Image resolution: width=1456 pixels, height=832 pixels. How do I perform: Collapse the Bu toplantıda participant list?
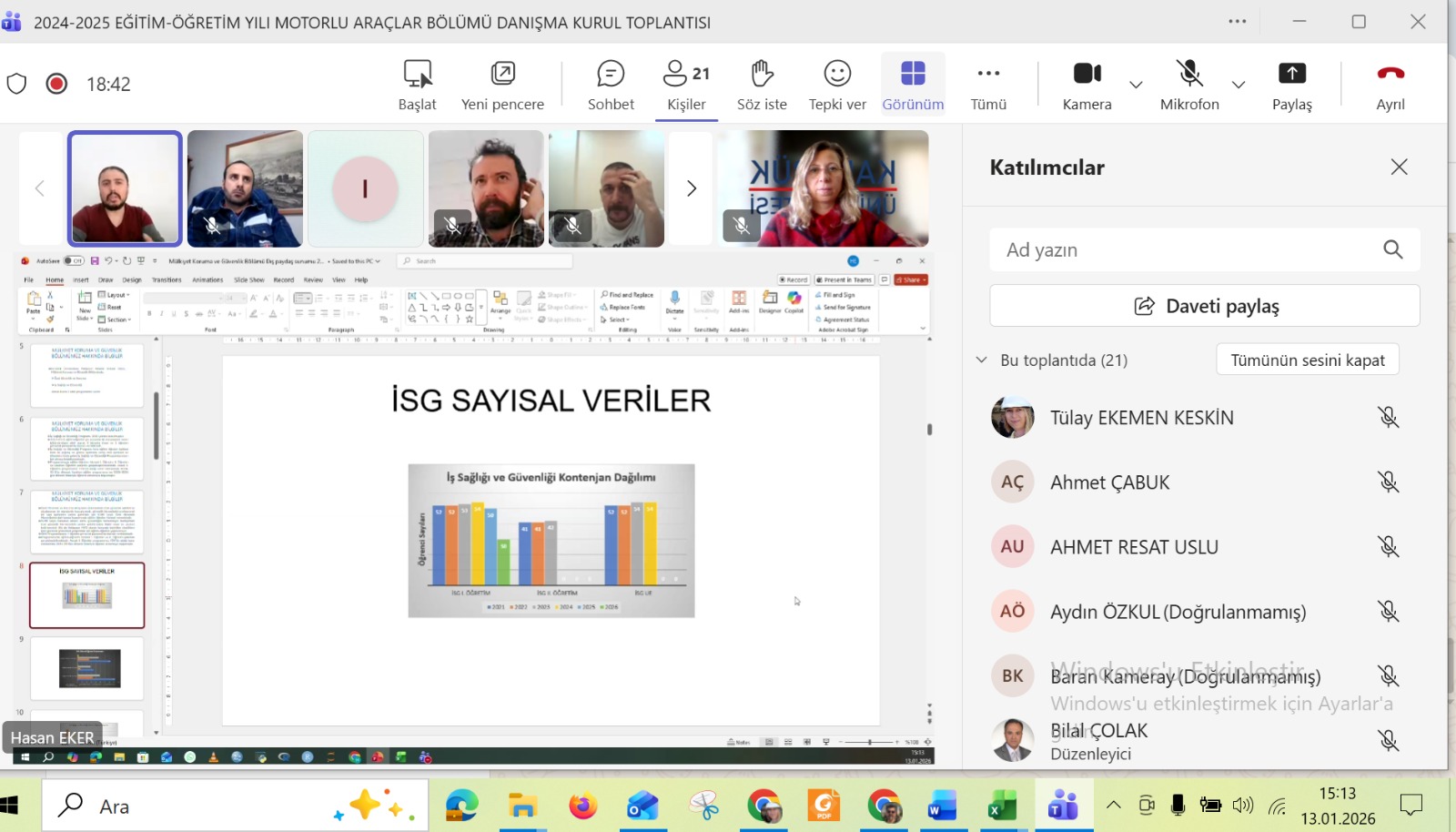click(x=982, y=360)
